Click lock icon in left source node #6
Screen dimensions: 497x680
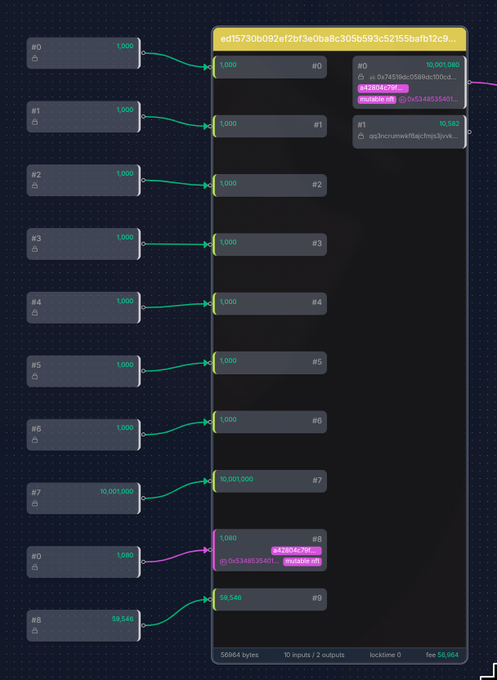(35, 440)
